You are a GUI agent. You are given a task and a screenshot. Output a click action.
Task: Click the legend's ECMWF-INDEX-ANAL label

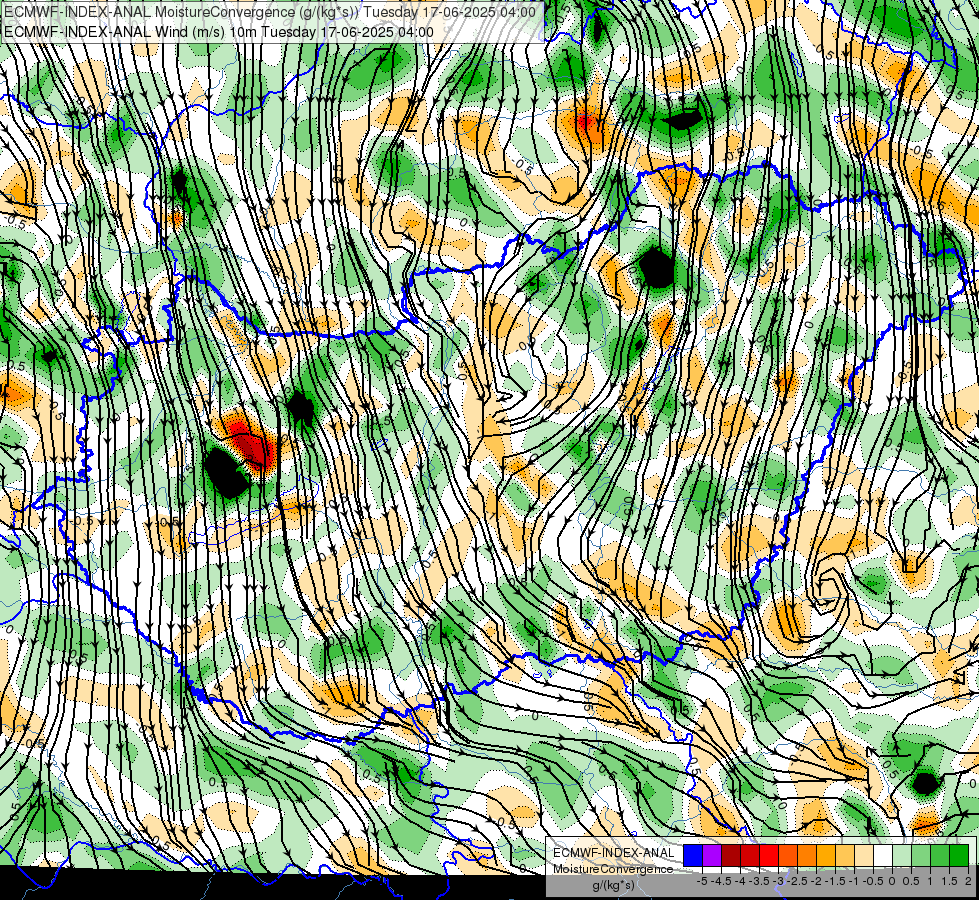click(614, 853)
